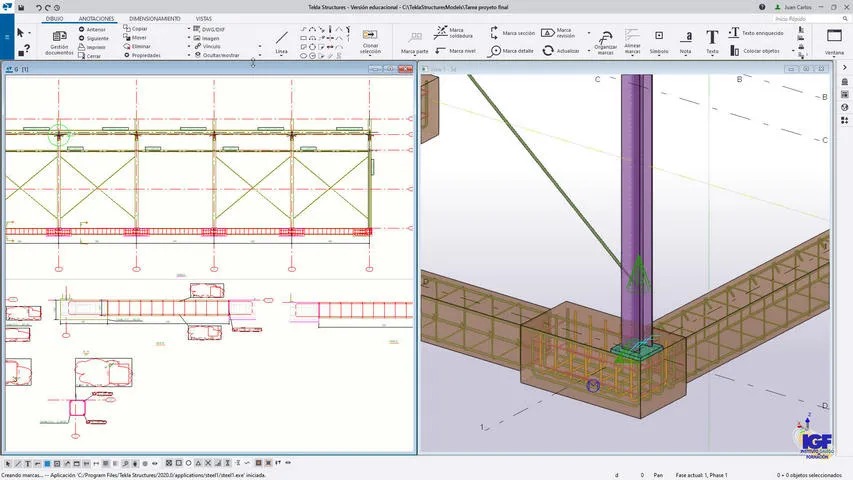Open the history clock icon

pos(57,8)
